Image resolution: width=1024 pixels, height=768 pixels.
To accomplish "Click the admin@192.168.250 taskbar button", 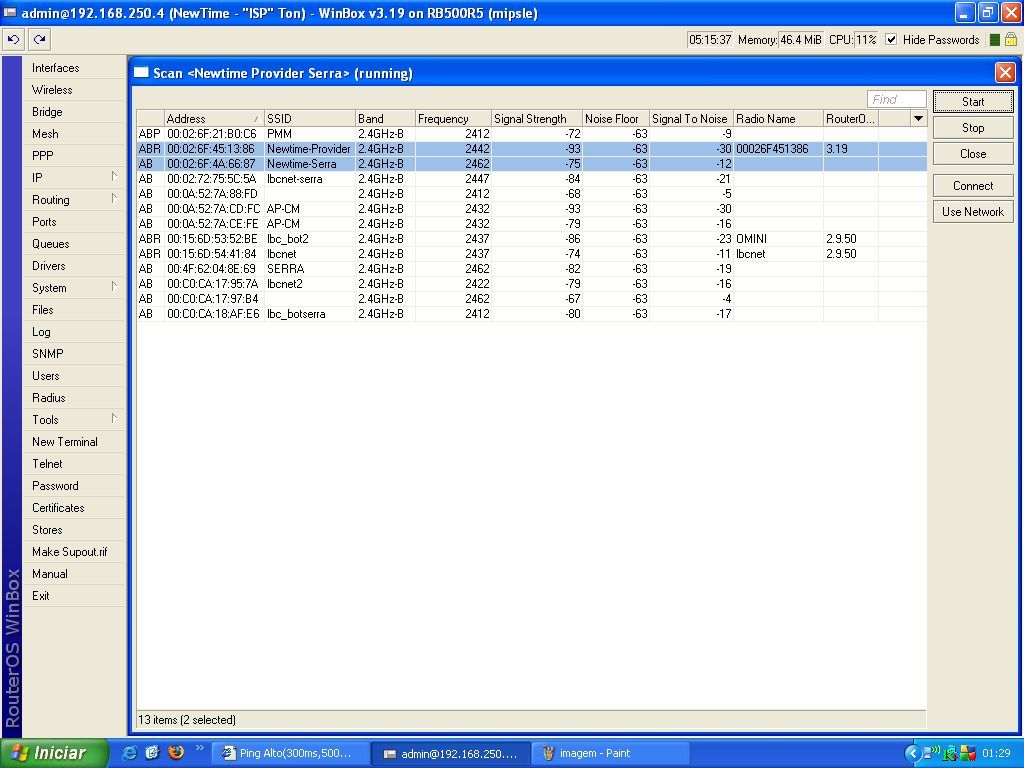I will (x=451, y=754).
